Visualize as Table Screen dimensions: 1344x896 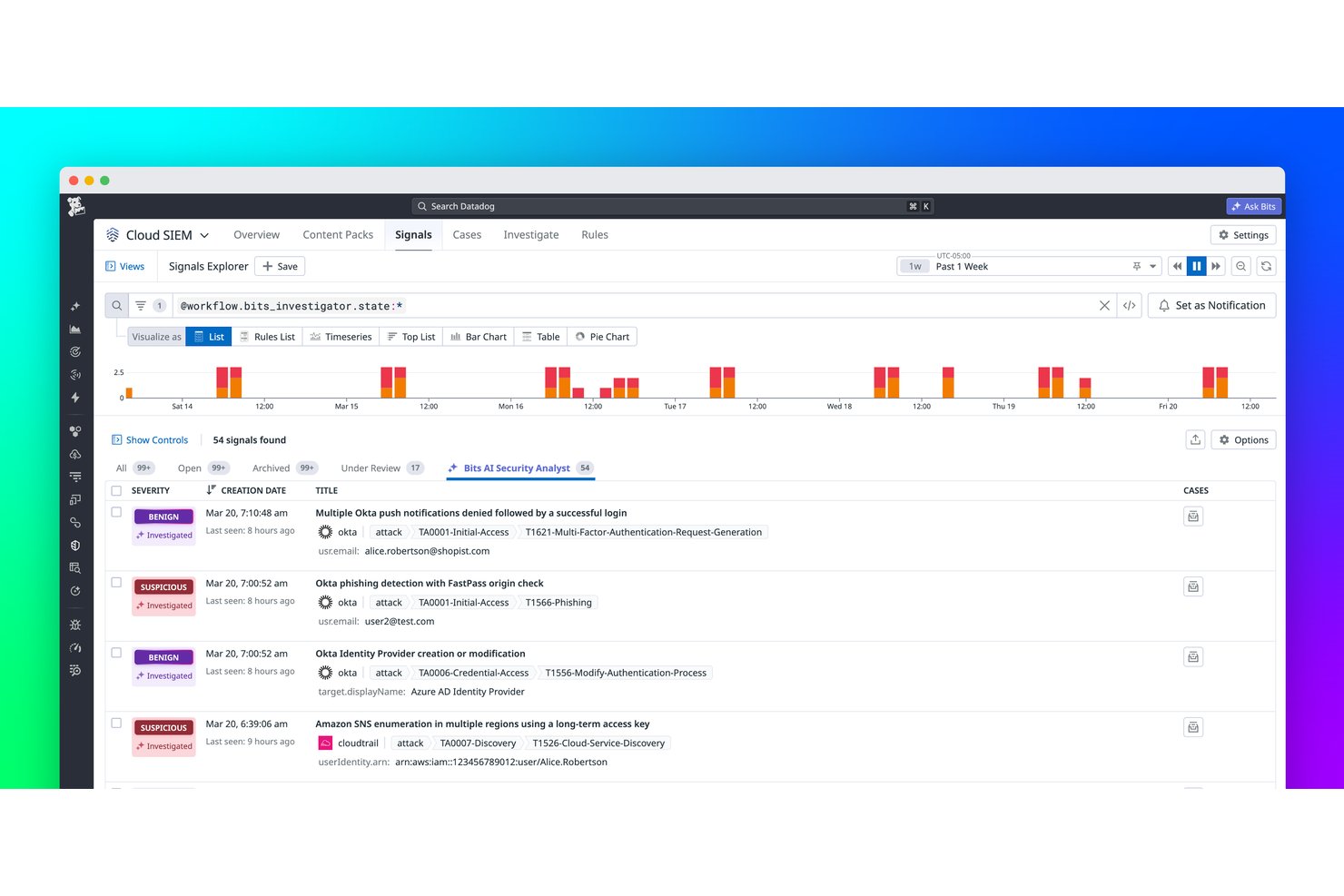coord(540,337)
